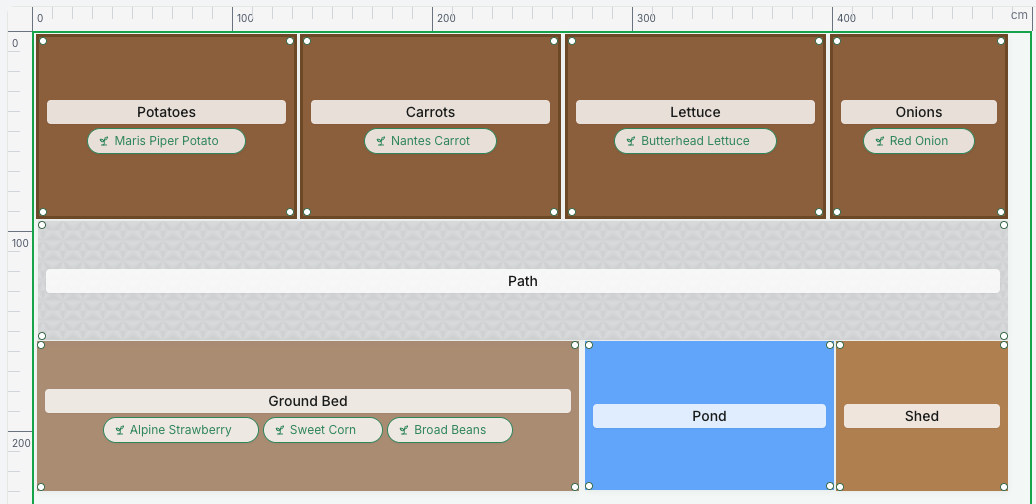Select the Ground Bed label
1036x504 pixels.
coord(308,401)
